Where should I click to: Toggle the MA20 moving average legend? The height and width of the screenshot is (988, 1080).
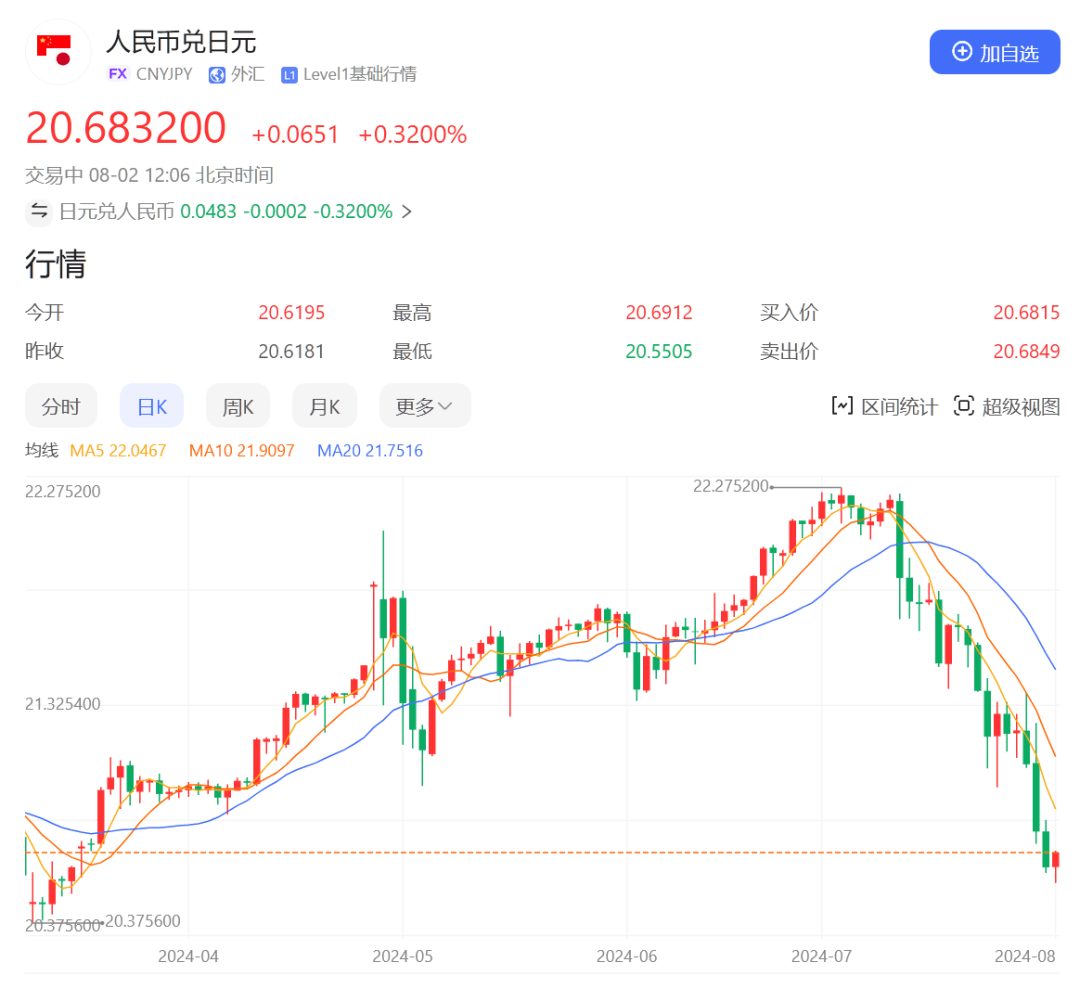pyautogui.click(x=369, y=451)
